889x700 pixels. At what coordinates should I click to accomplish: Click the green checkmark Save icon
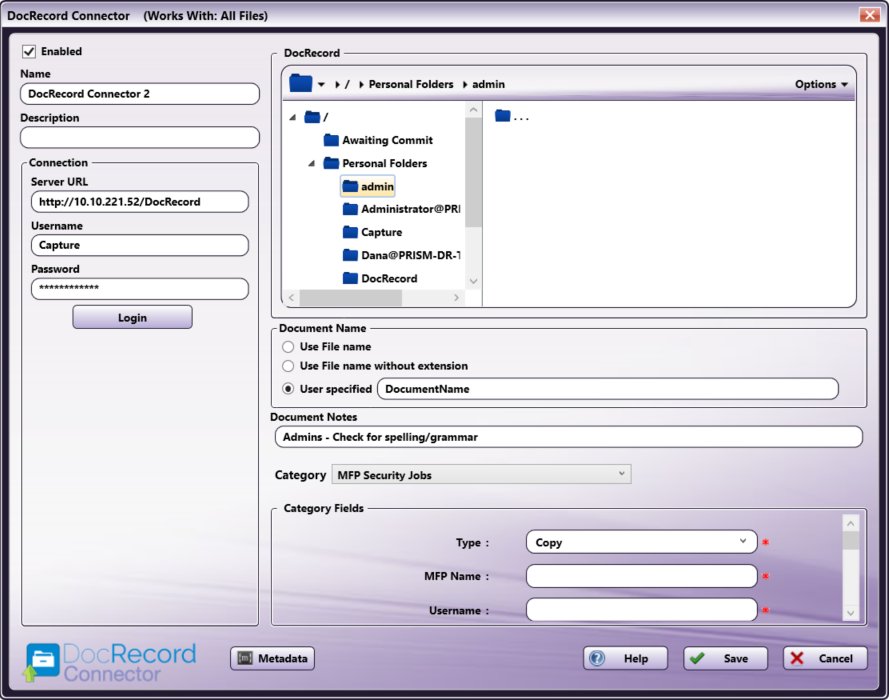[697, 658]
